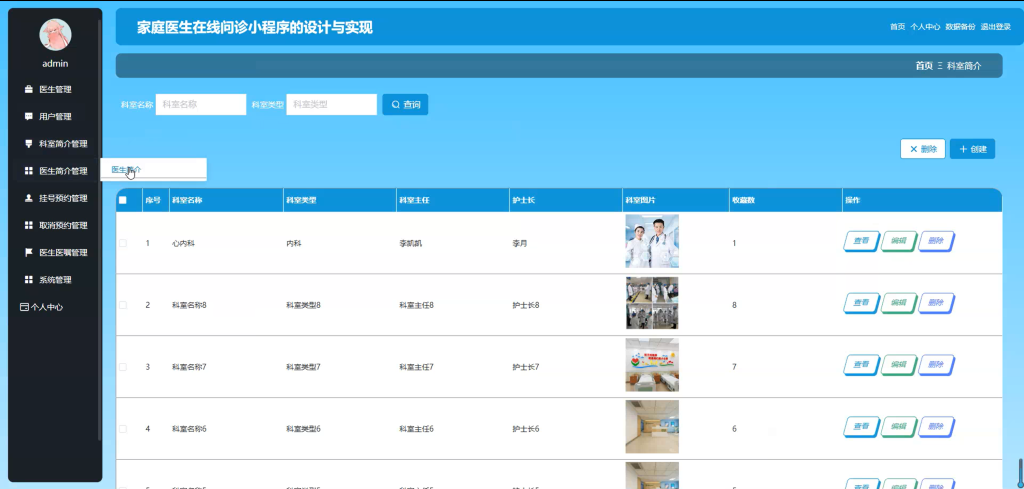Open the 心内科 department photo thumbnail
This screenshot has width=1024, height=489.
(x=652, y=241)
